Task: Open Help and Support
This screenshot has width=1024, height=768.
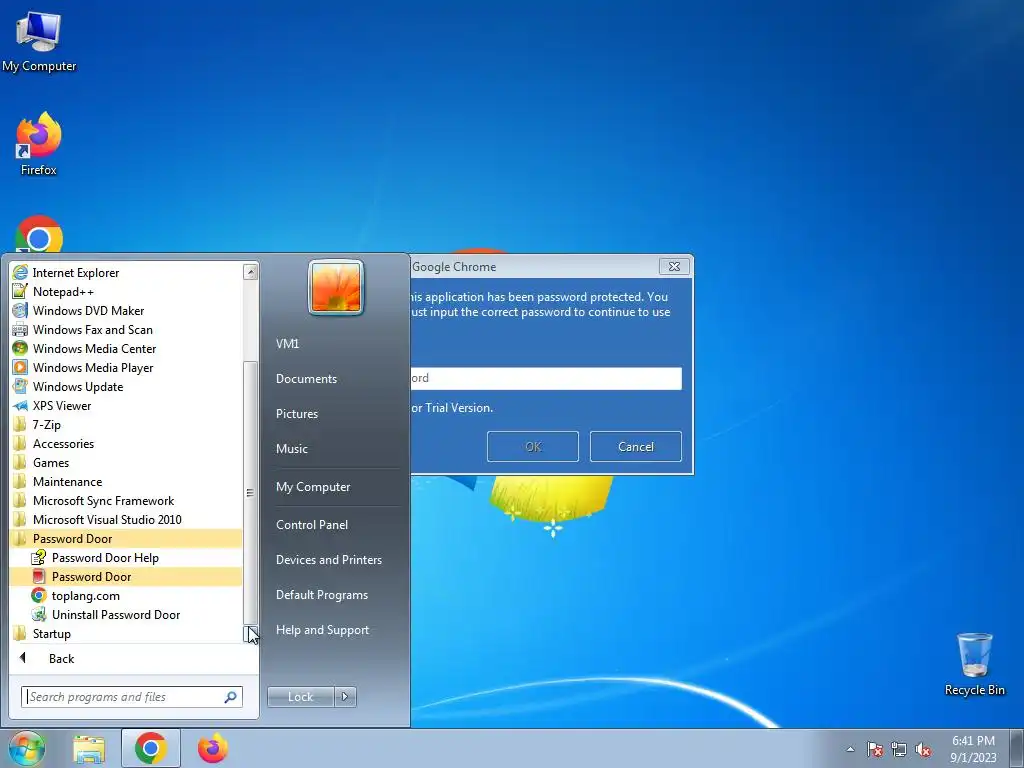Action: pos(336,630)
